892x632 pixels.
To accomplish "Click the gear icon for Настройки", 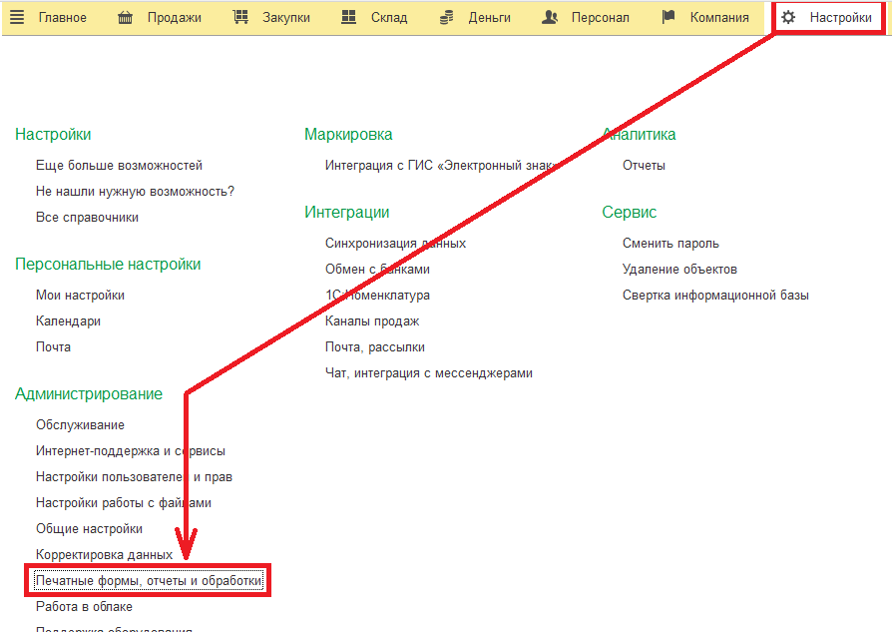I will point(789,18).
